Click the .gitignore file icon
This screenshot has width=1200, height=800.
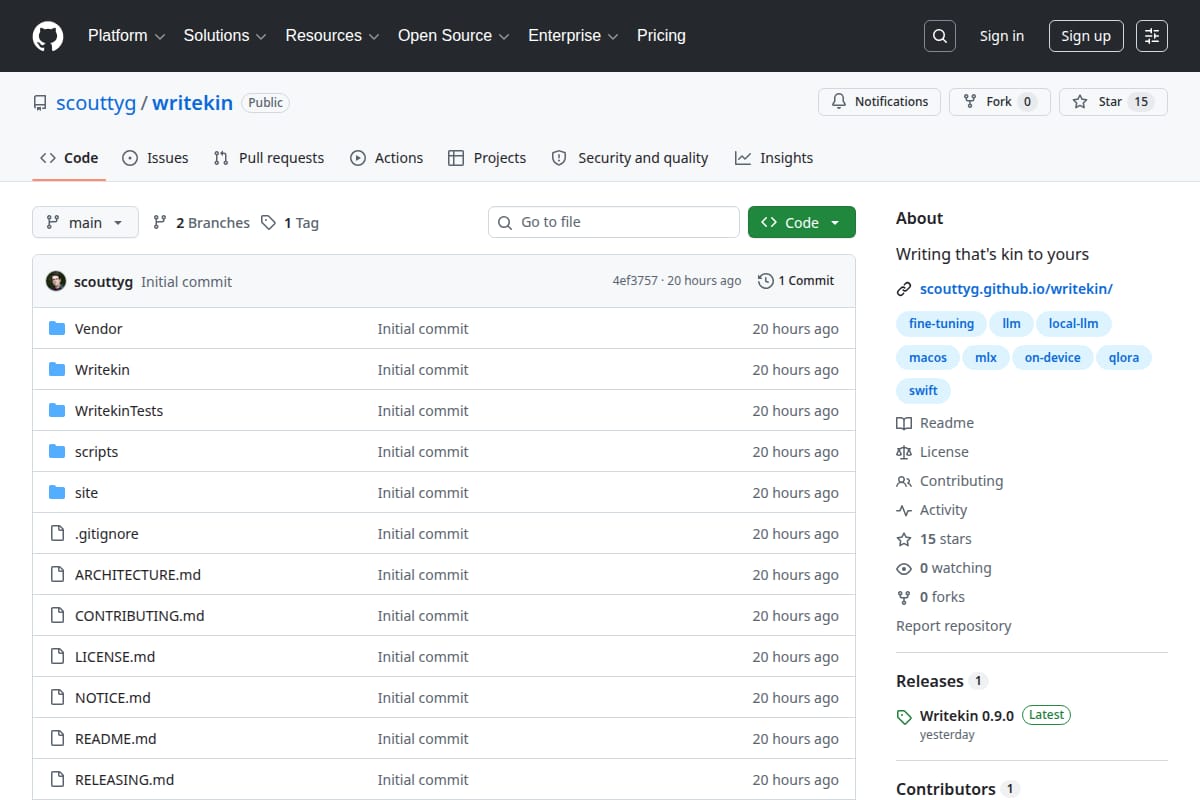pos(57,534)
